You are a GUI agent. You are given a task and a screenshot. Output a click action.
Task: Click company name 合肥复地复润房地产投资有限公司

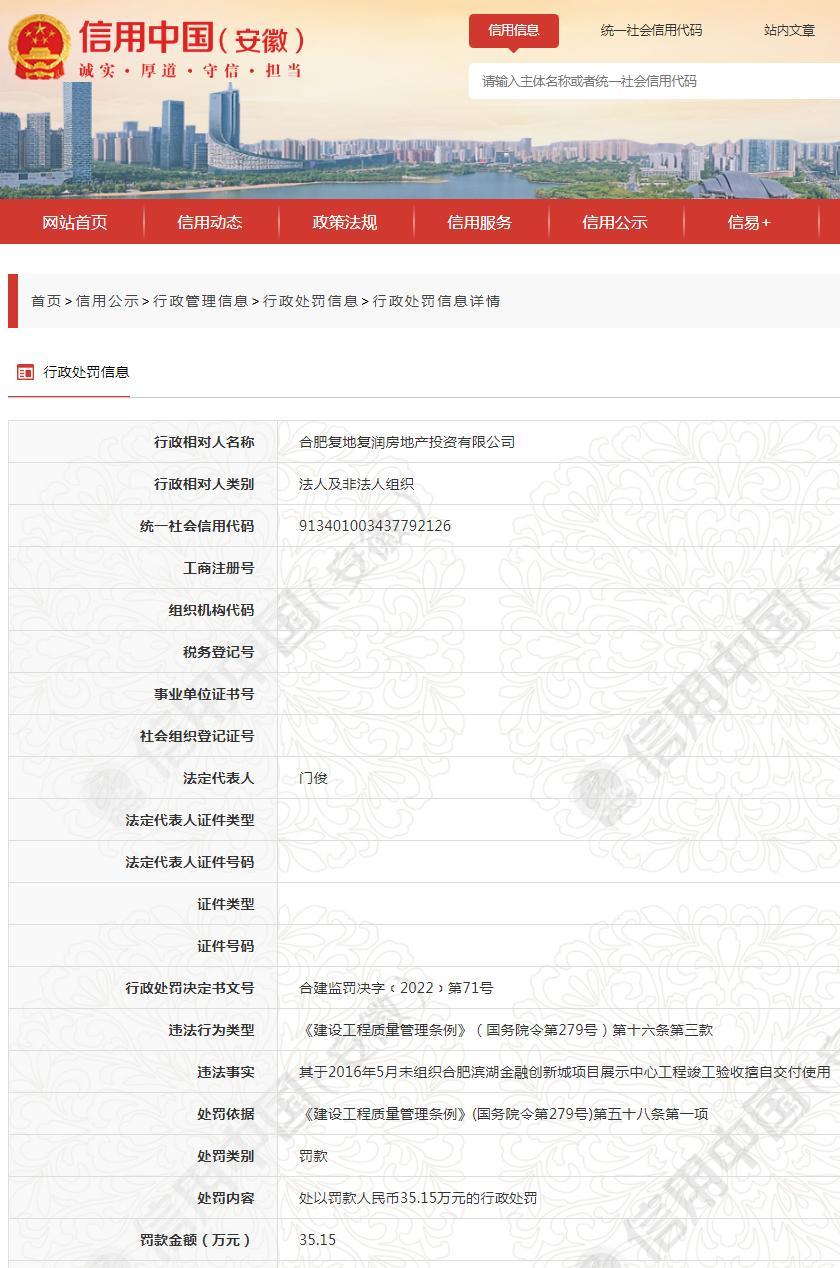pyautogui.click(x=407, y=442)
